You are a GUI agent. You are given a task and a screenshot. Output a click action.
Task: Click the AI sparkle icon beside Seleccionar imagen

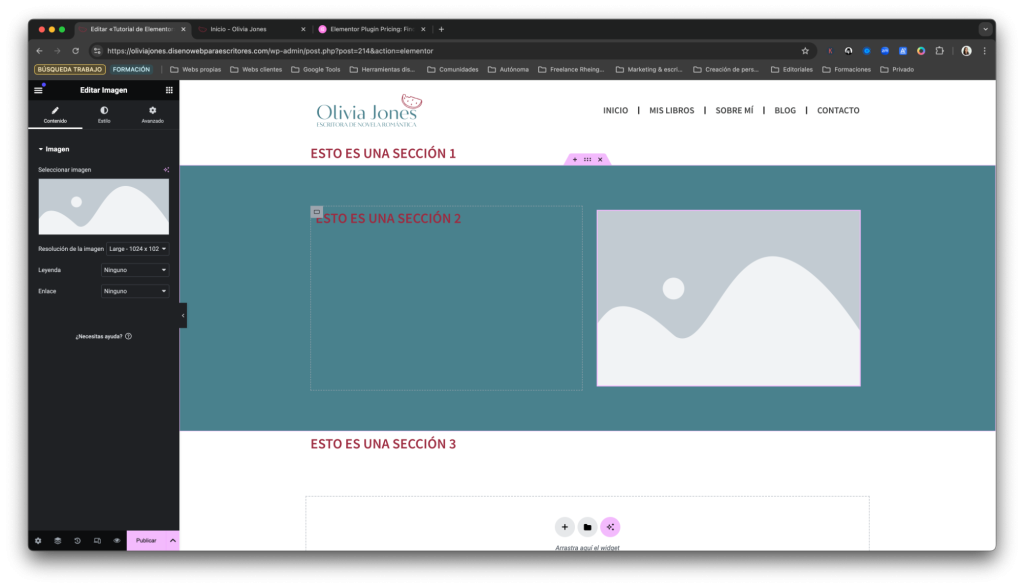[166, 170]
